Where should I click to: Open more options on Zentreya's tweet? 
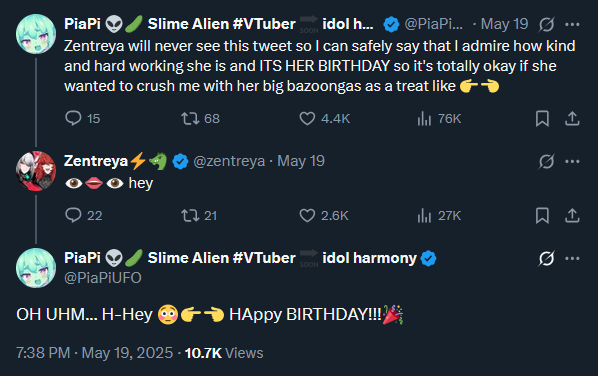click(572, 161)
